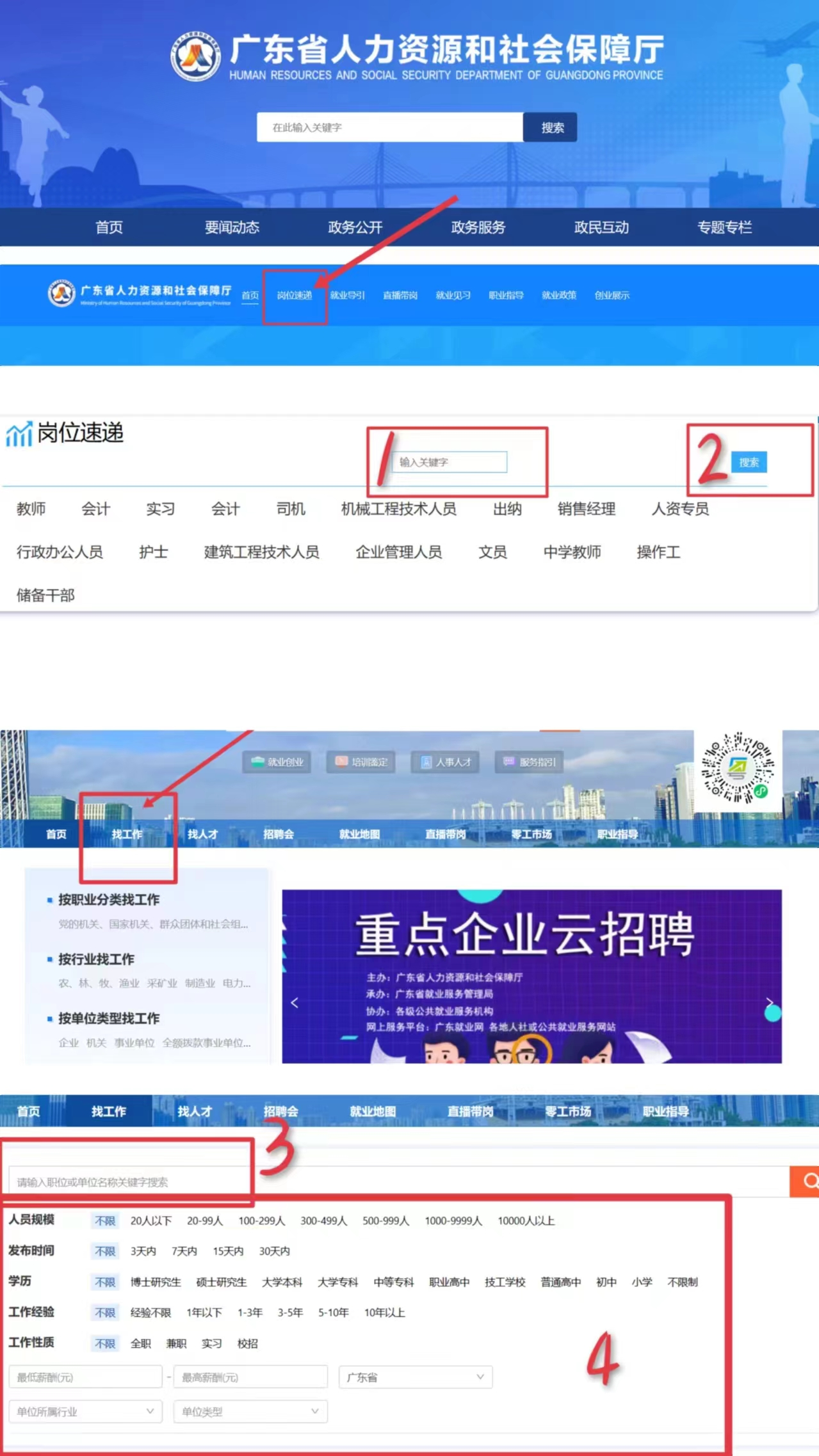Choose the 全职 job nature filter

pyautogui.click(x=141, y=1343)
